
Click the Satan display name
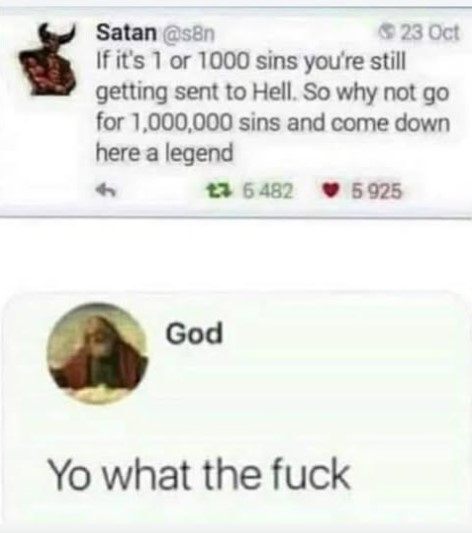pyautogui.click(x=126, y=33)
